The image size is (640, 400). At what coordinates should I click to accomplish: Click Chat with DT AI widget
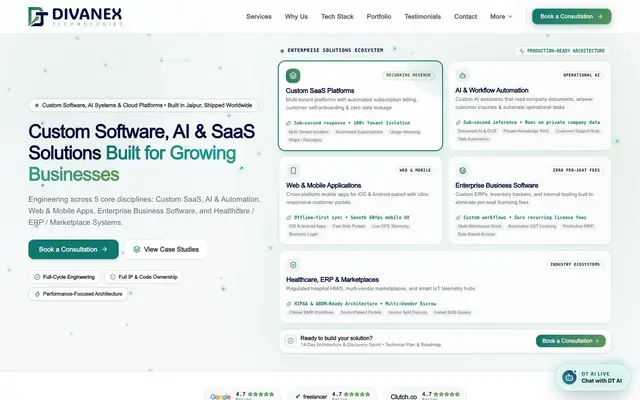click(x=593, y=377)
